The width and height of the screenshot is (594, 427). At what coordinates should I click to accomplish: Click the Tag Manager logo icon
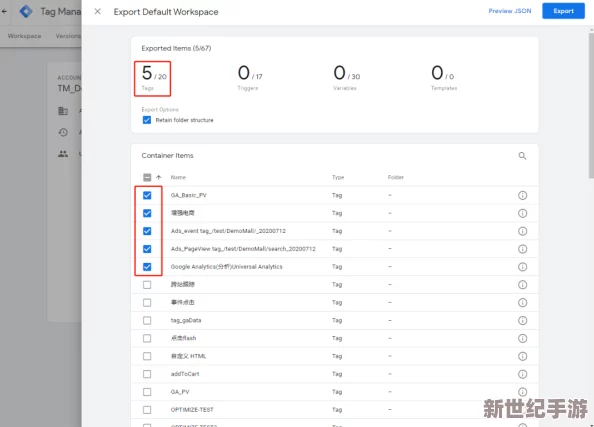point(26,11)
